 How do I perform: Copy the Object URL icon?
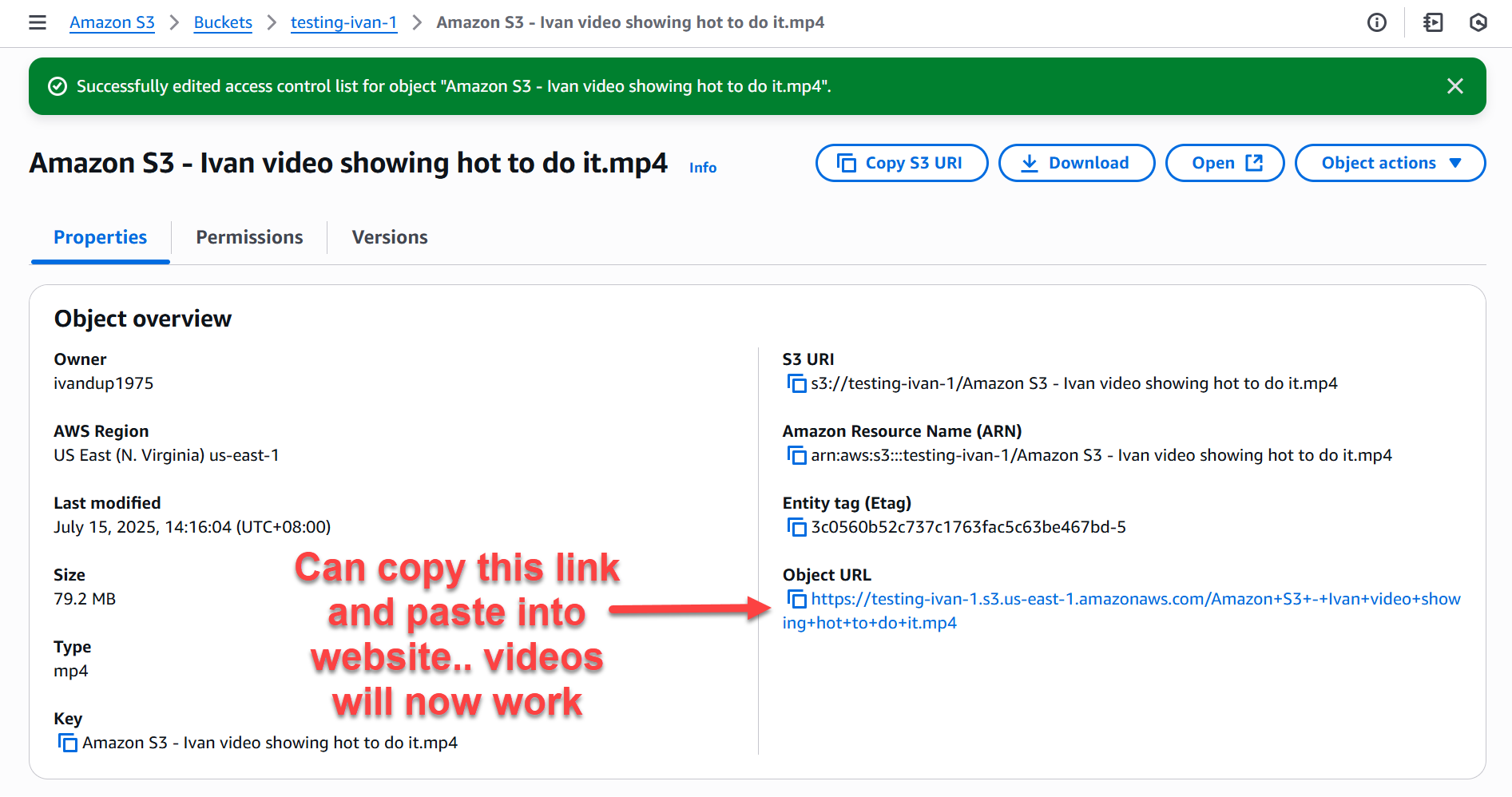(x=796, y=599)
